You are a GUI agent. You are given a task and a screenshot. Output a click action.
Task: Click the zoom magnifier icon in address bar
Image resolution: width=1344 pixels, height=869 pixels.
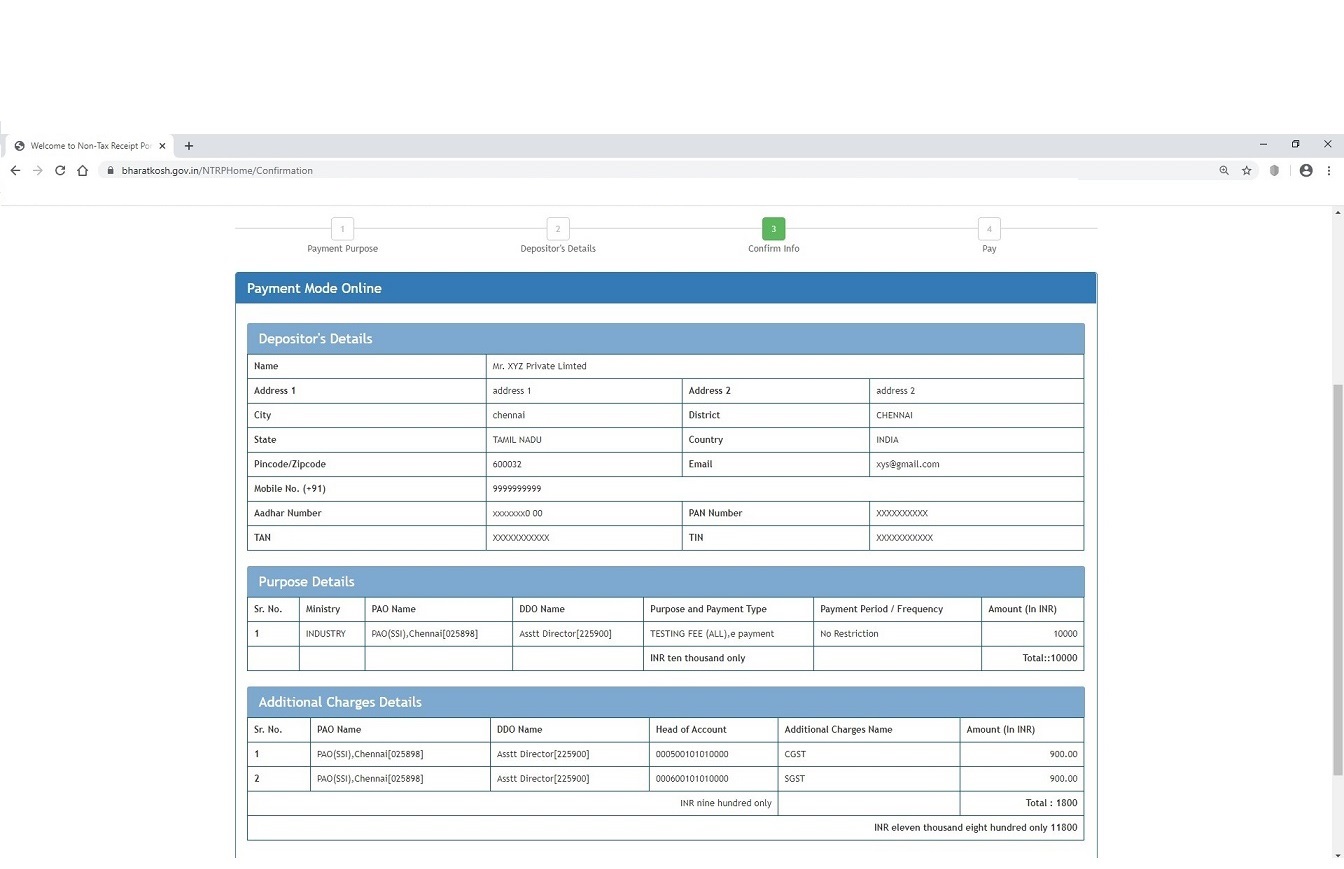[x=1223, y=171]
